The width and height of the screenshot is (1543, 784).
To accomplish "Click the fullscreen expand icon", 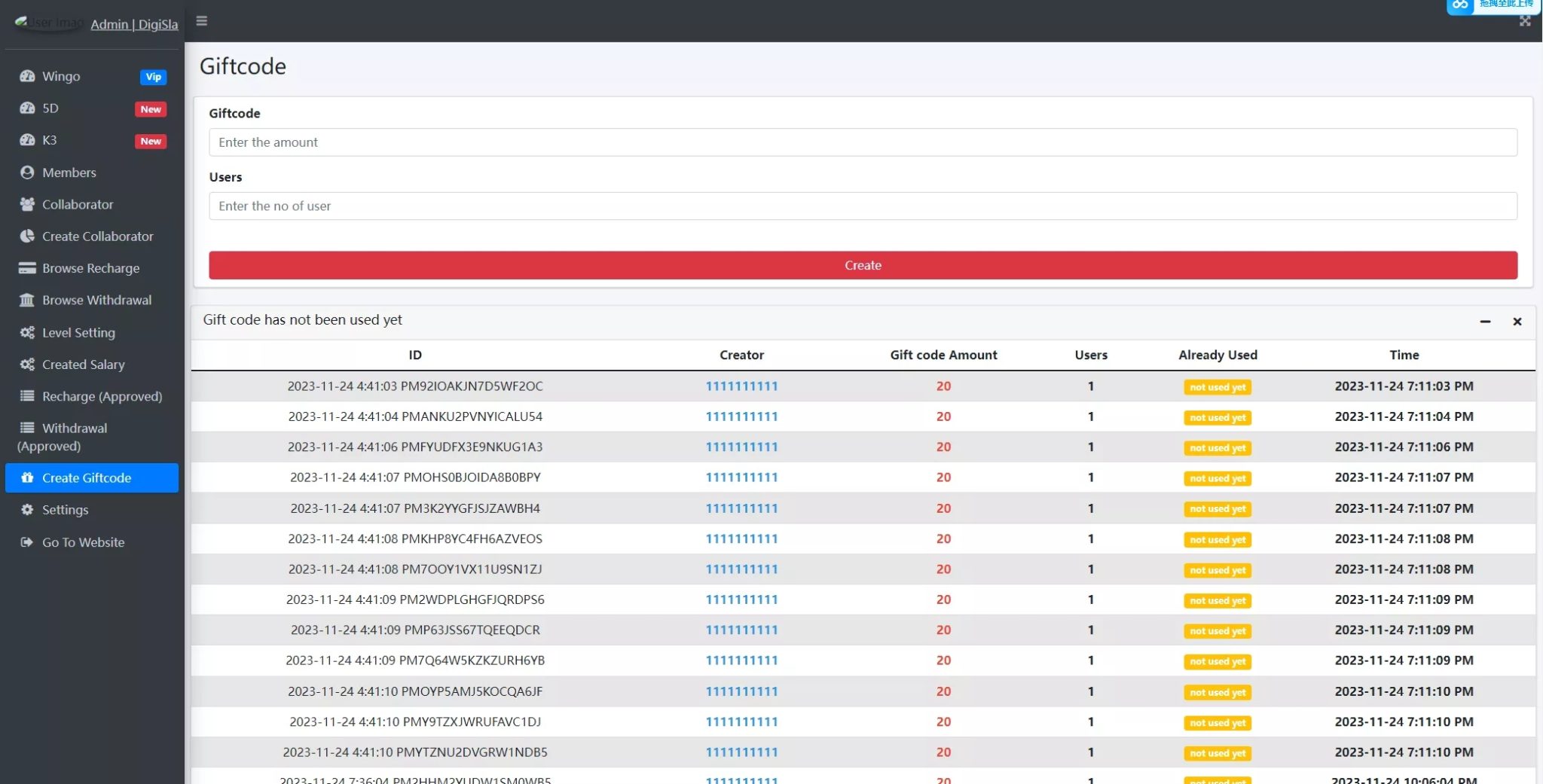I will pos(1525,21).
